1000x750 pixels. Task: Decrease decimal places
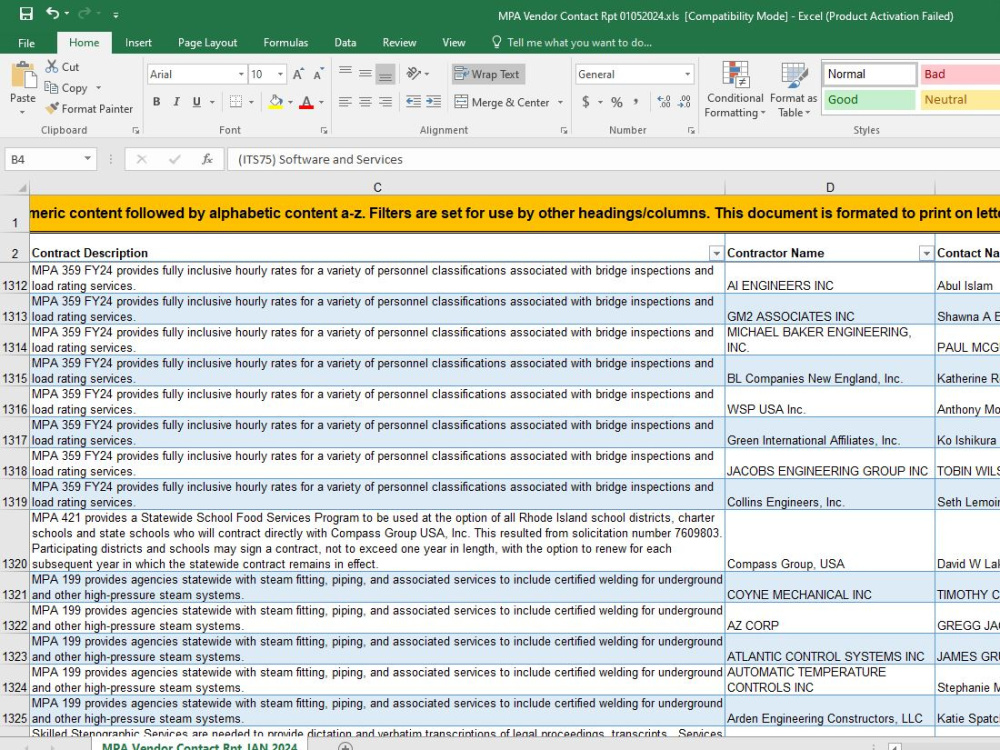tap(685, 102)
